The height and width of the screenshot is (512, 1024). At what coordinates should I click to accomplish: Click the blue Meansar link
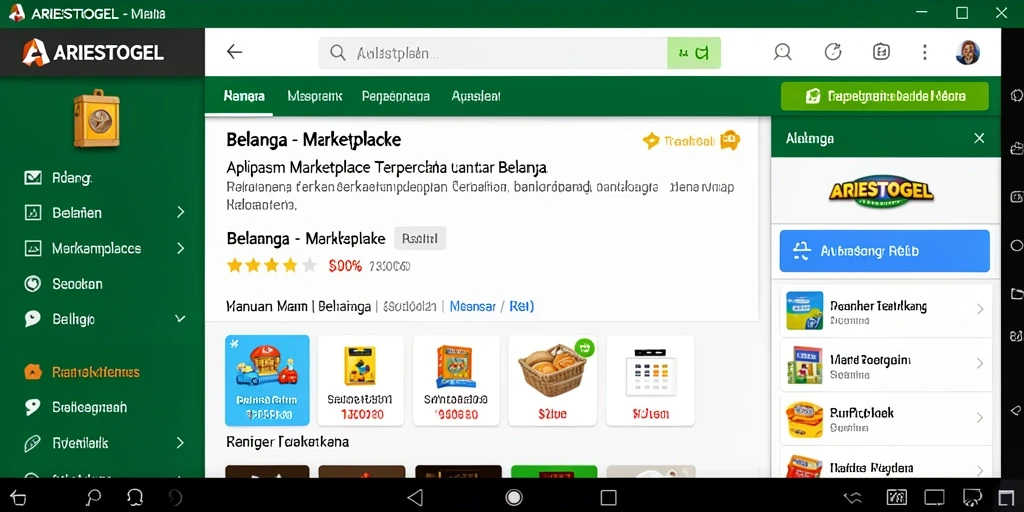coord(473,306)
